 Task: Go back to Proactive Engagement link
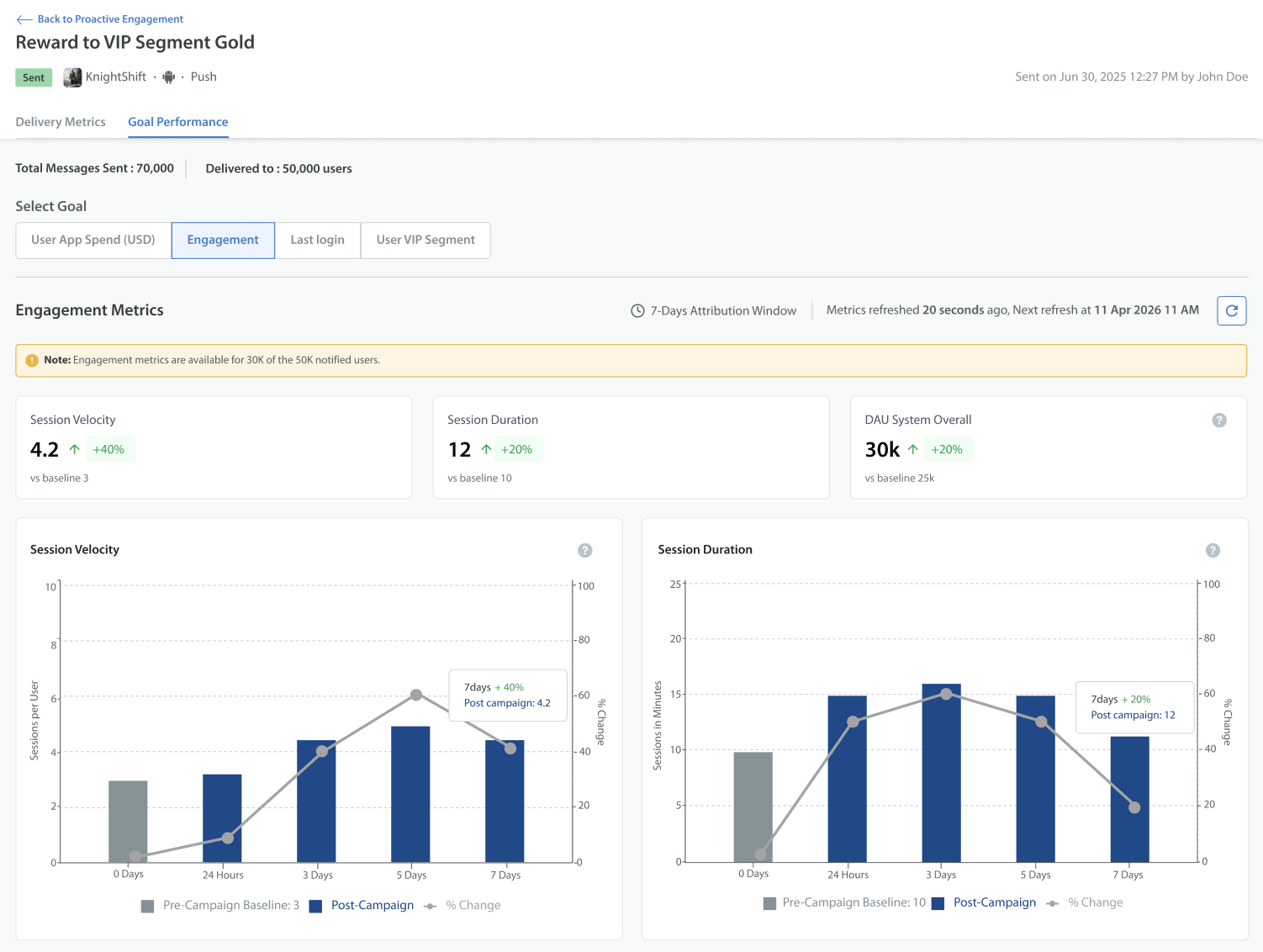[x=110, y=19]
